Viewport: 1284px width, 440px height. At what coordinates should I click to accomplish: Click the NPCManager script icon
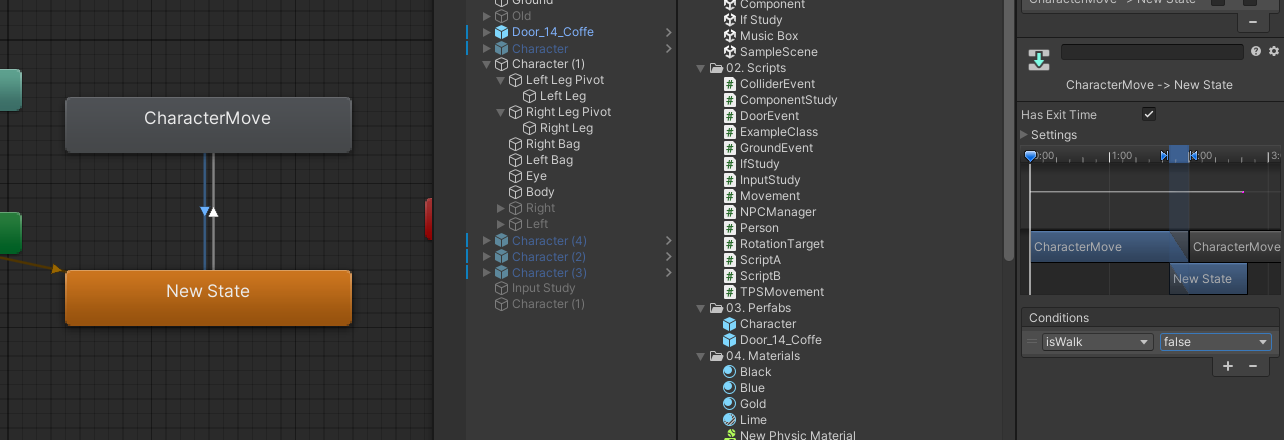point(730,212)
